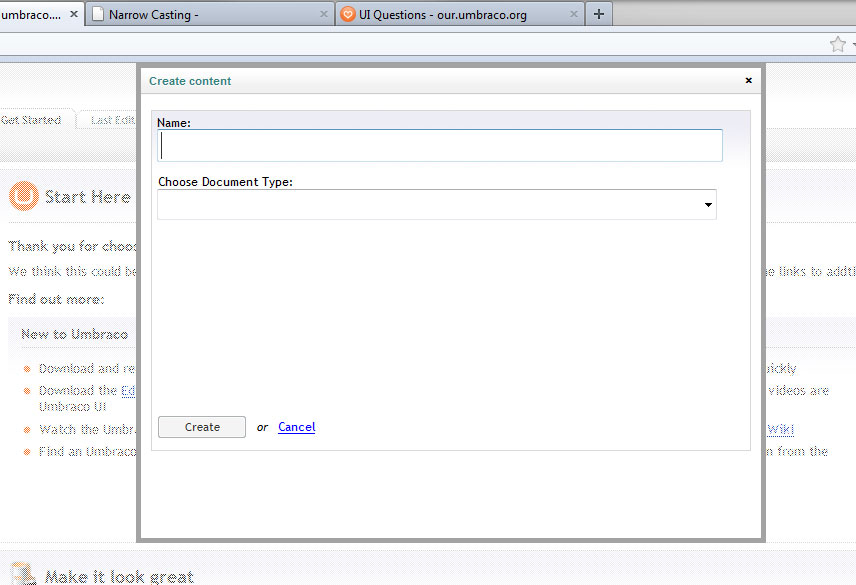The image size is (856, 585).
Task: Click the Cancel link
Action: click(x=296, y=427)
